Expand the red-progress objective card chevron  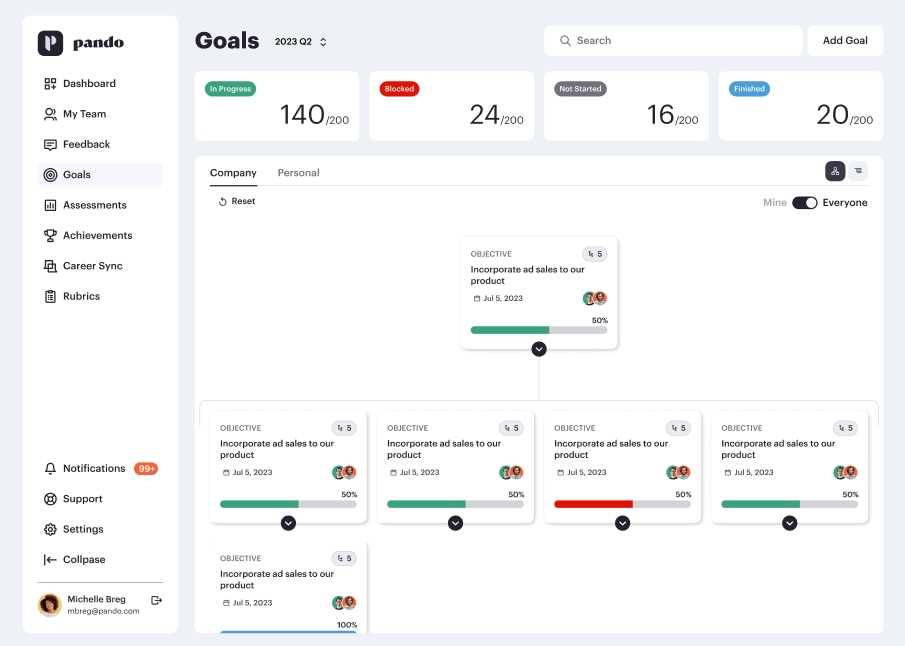pyautogui.click(x=622, y=523)
